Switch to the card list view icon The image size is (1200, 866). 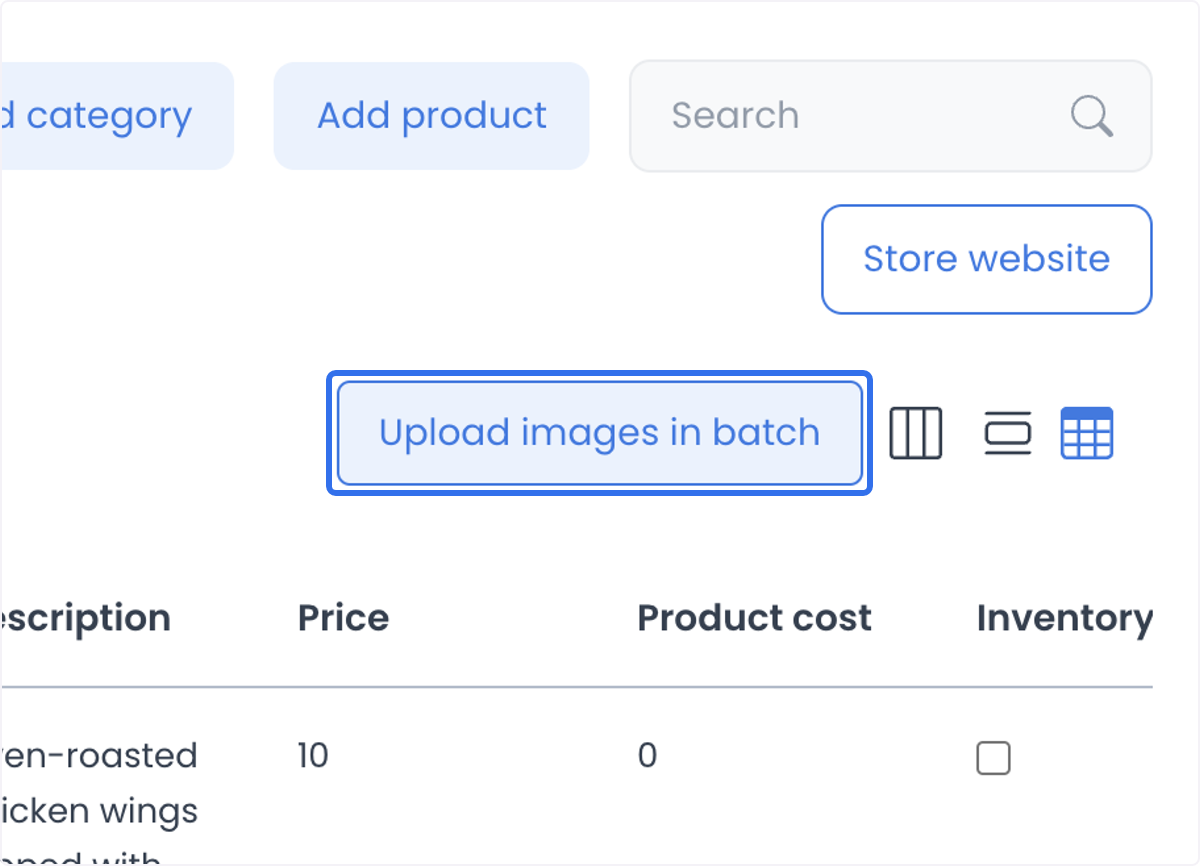(x=1007, y=433)
